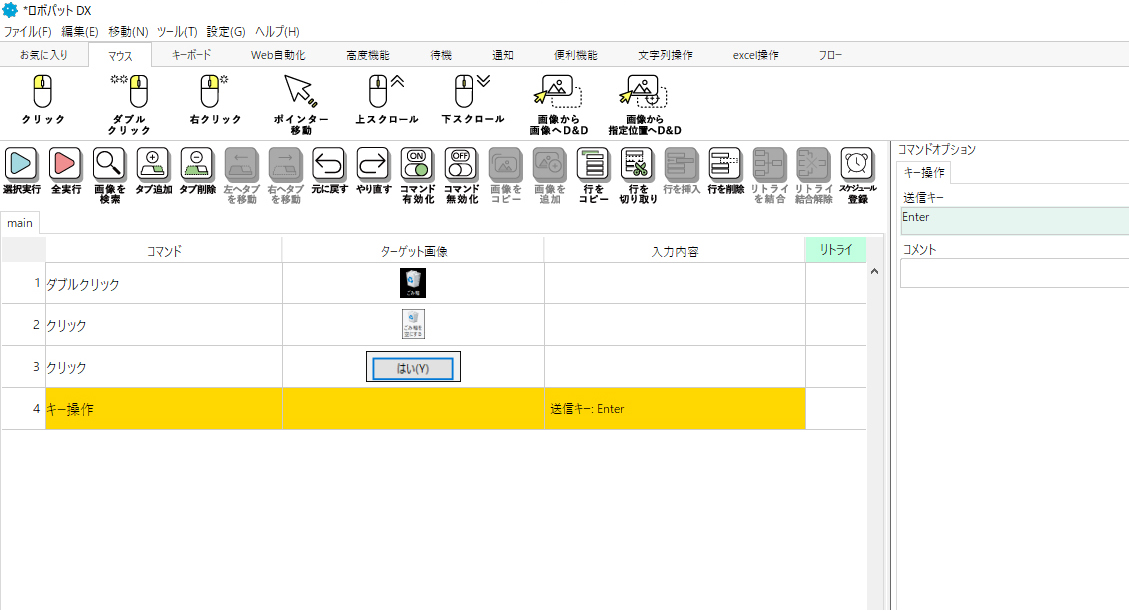Screen dimensions: 1129x612
Task: Click the 送信キー field showing Enter
Action: click(1014, 220)
